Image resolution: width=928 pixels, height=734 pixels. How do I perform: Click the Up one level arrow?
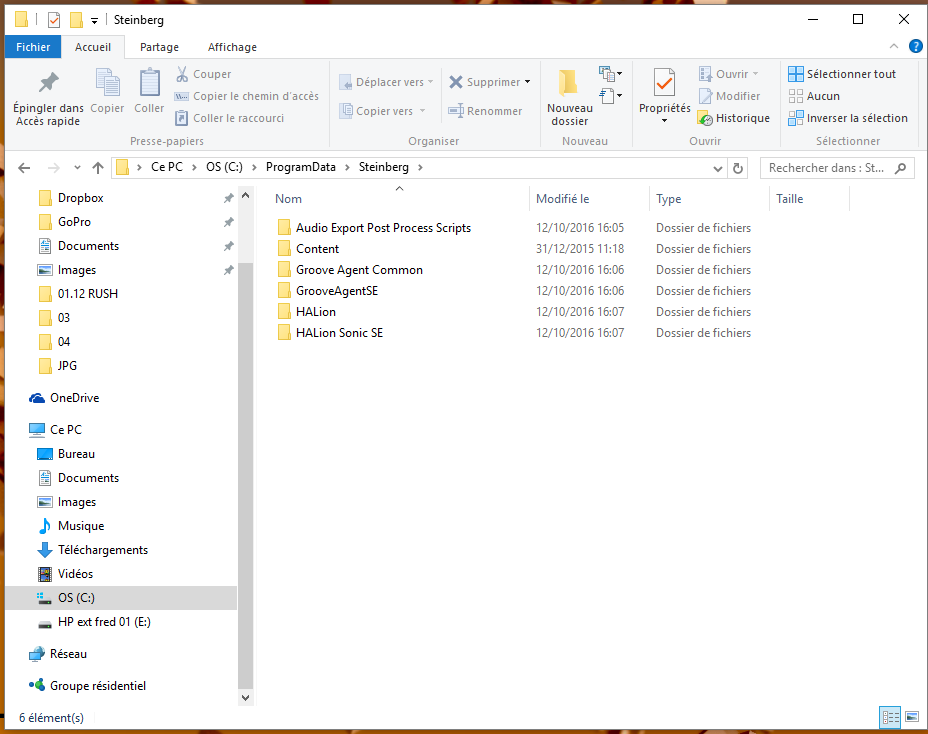coord(98,168)
